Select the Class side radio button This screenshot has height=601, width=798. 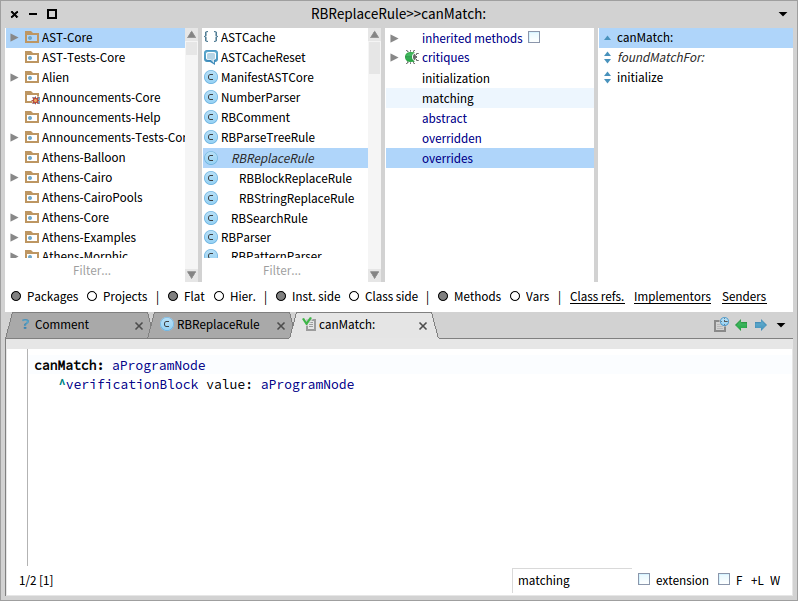click(354, 296)
